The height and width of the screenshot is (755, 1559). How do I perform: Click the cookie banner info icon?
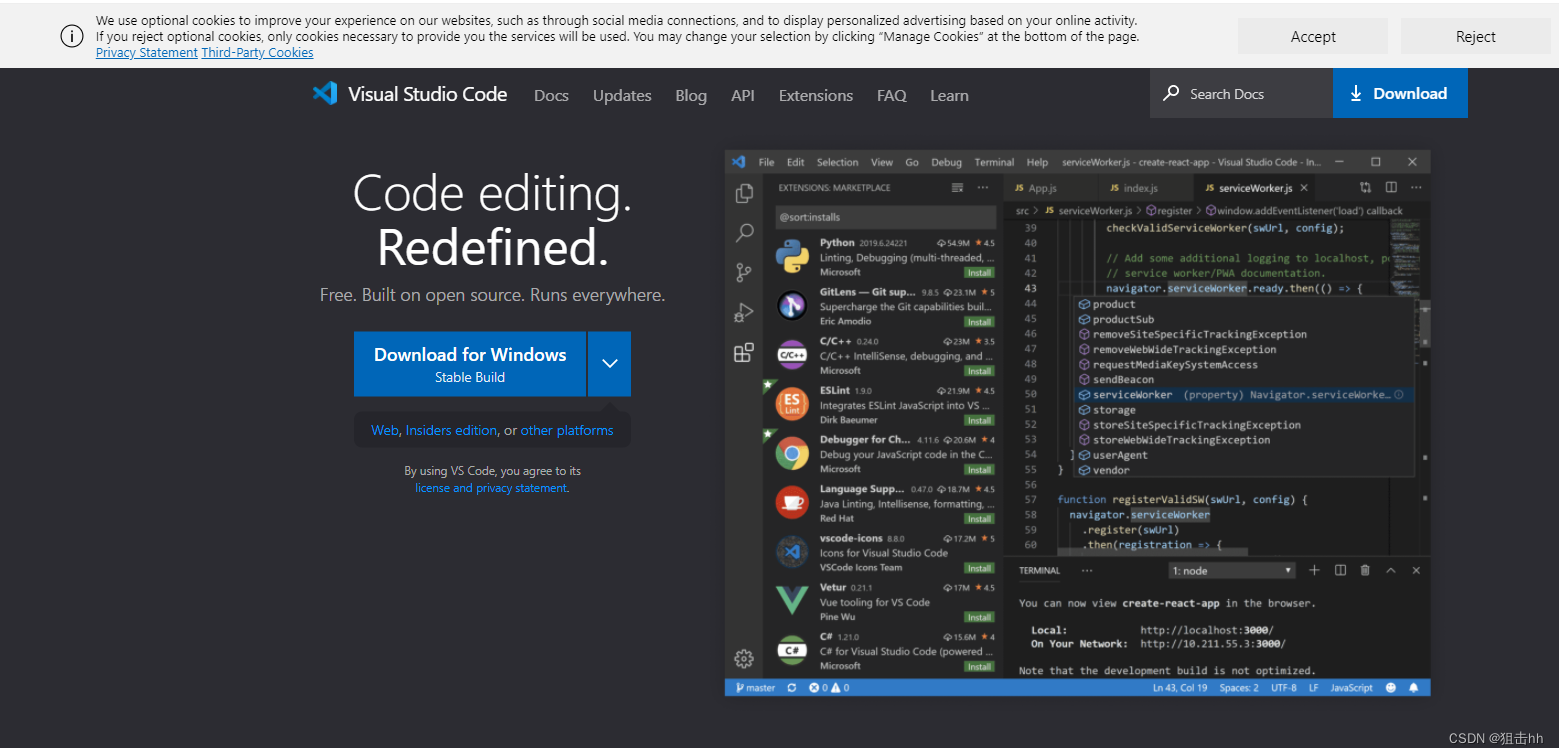coord(72,36)
